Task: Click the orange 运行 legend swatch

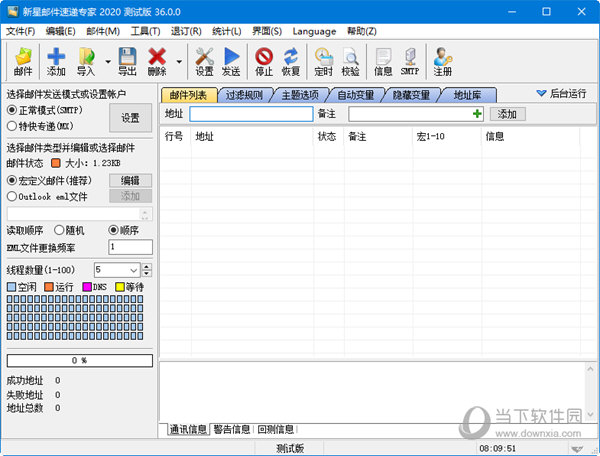Action: 49,287
